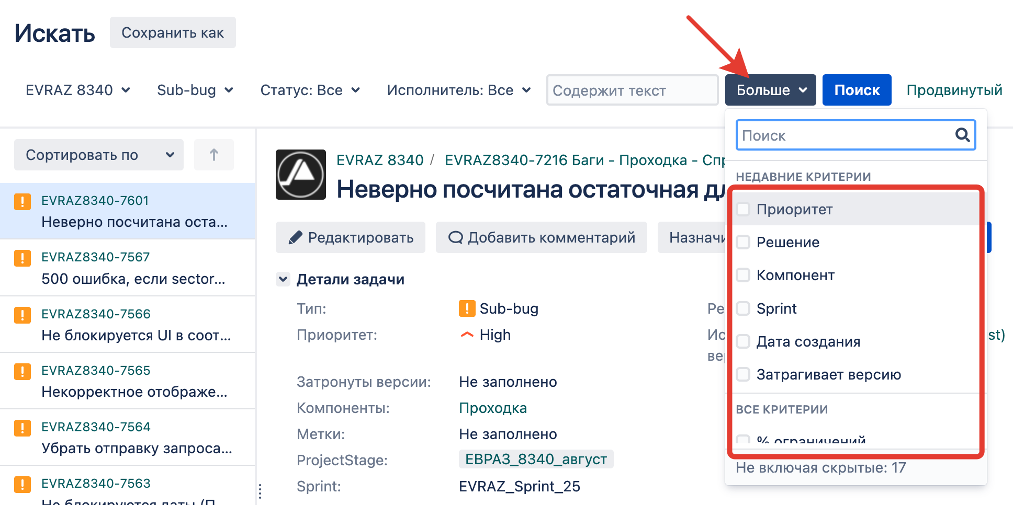Click the High priority arrow icon

[x=467, y=335]
